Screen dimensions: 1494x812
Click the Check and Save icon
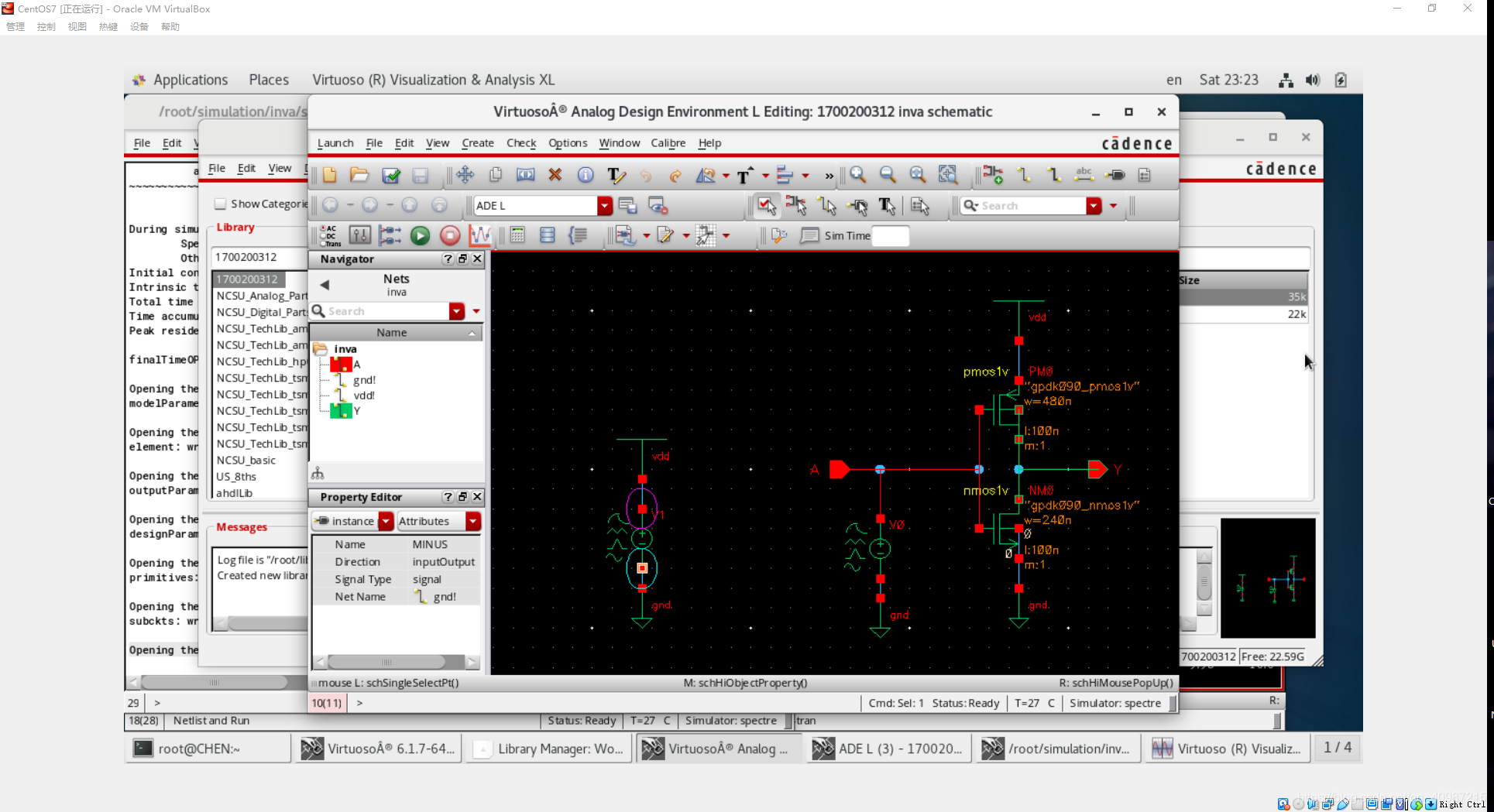(x=391, y=176)
